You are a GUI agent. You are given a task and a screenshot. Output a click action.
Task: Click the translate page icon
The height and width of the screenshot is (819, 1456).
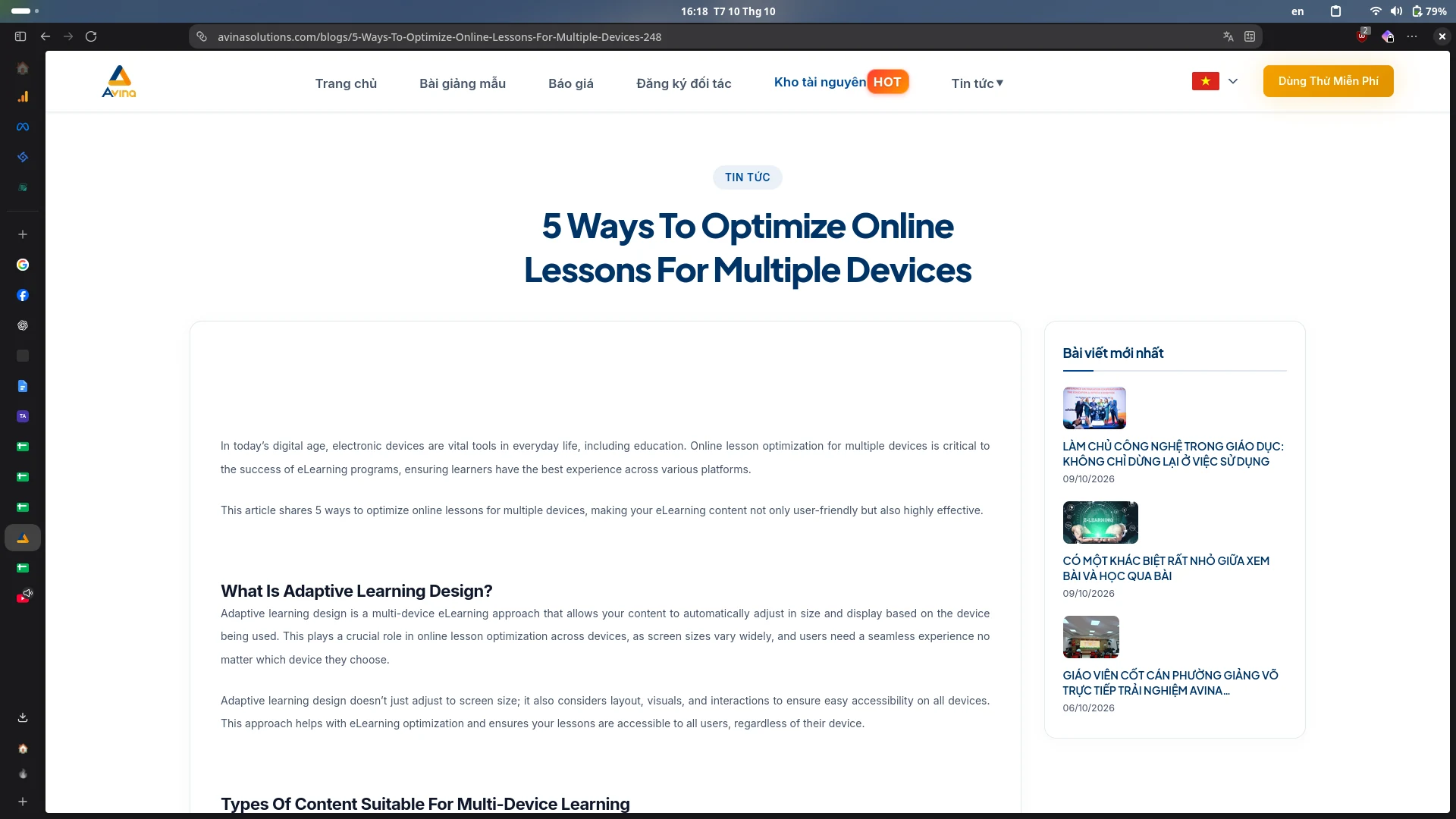tap(1228, 36)
